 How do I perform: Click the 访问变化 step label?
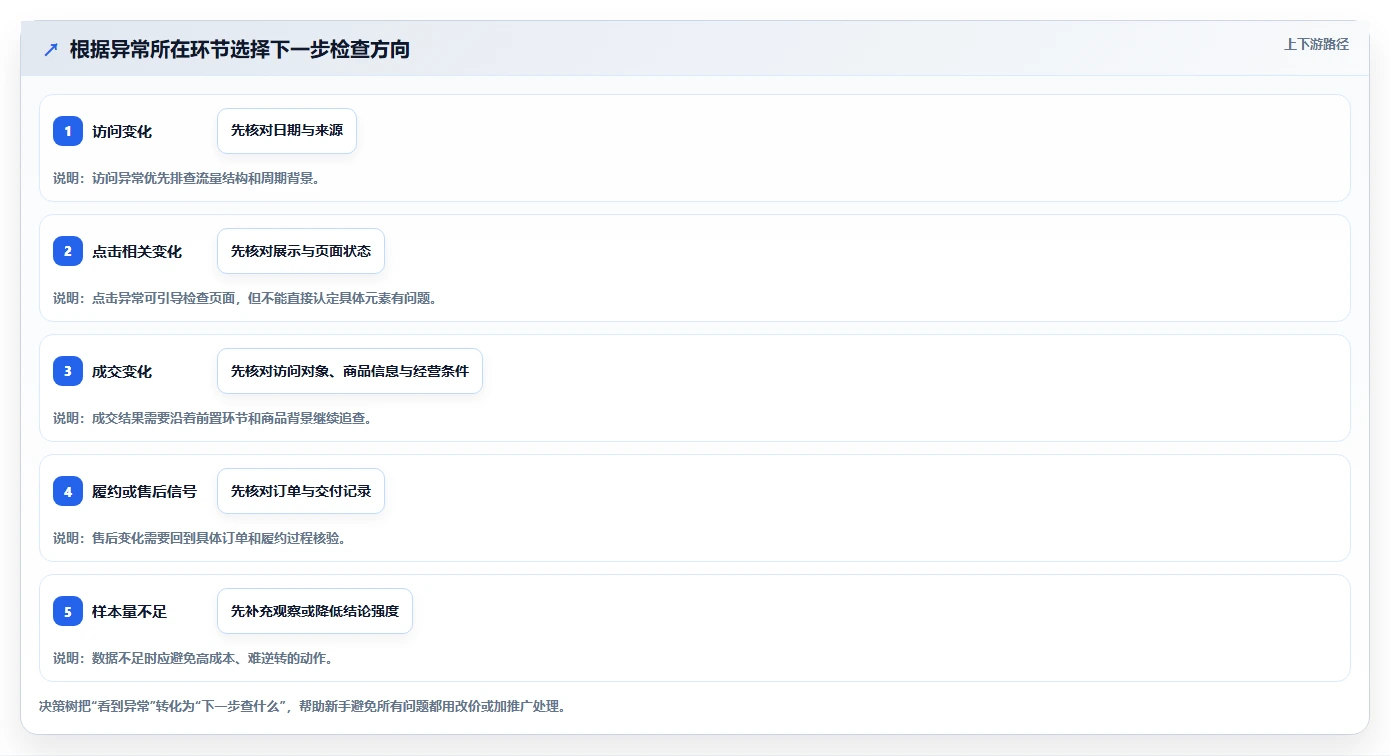(122, 131)
